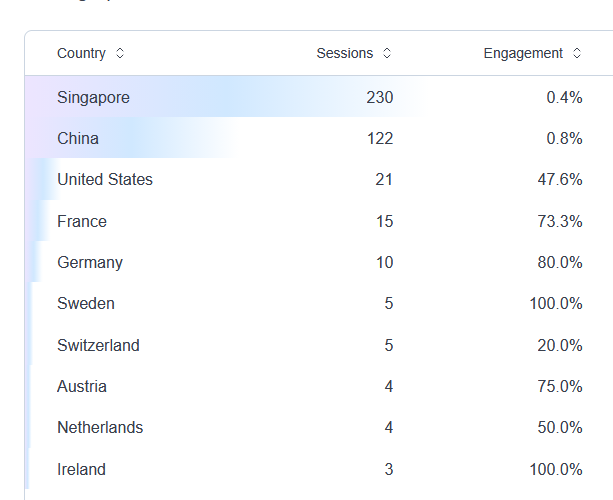Click the sort arrows beside Sessions header
Image resolution: width=613 pixels, height=500 pixels.
tap(387, 53)
